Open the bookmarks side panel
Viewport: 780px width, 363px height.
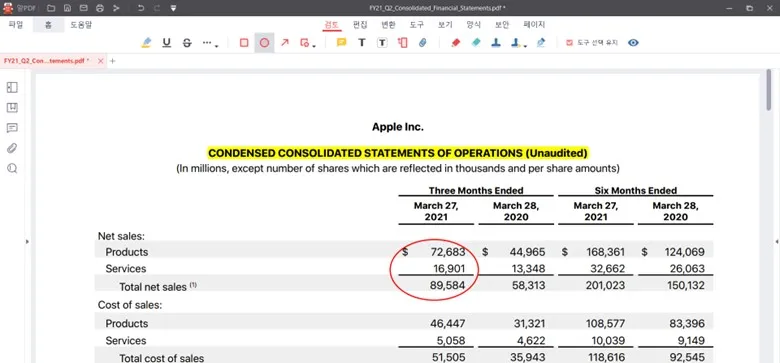12,107
